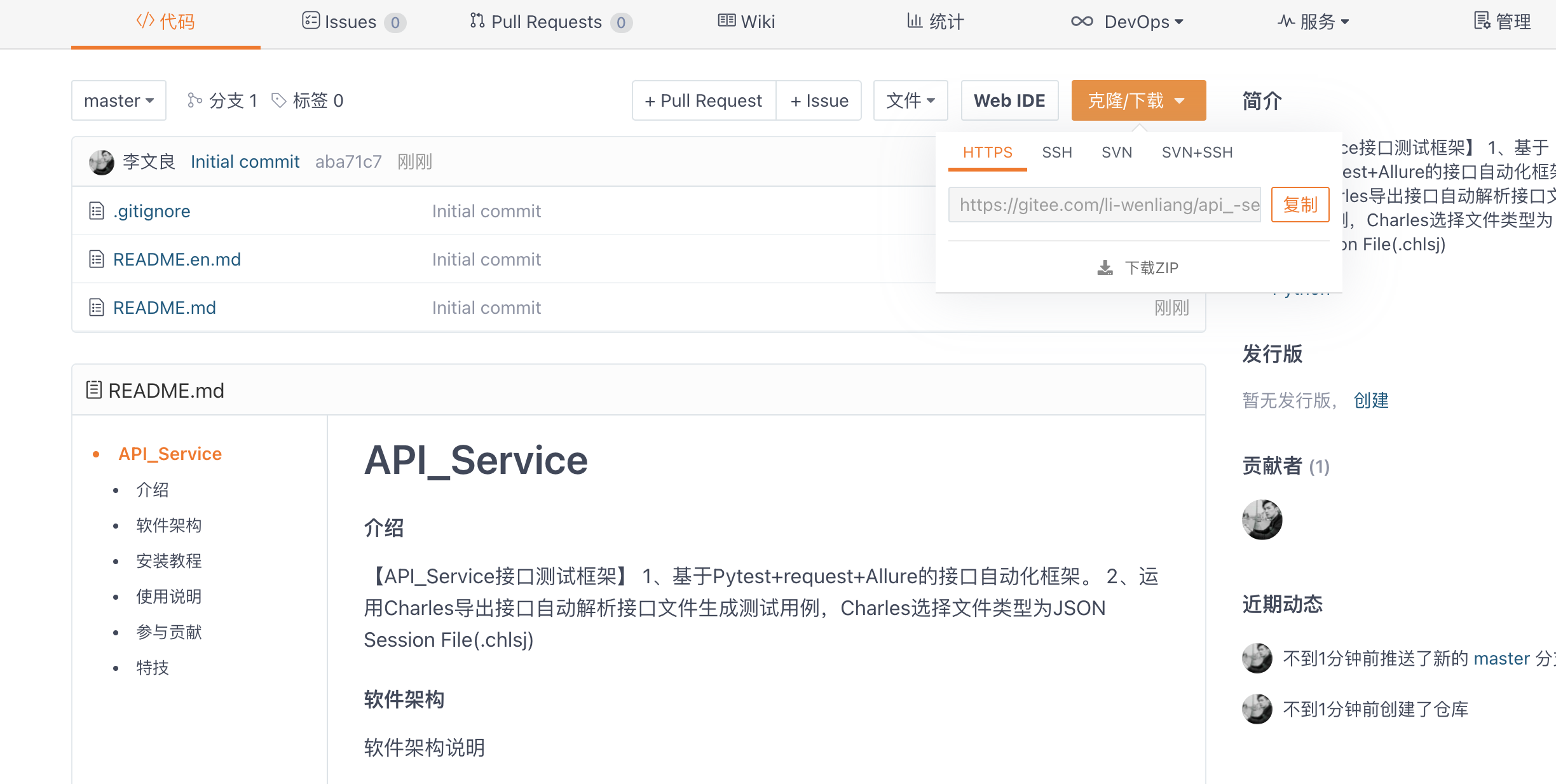Click the download icon beside 下载ZIP
Viewport: 1556px width, 784px height.
(1105, 268)
